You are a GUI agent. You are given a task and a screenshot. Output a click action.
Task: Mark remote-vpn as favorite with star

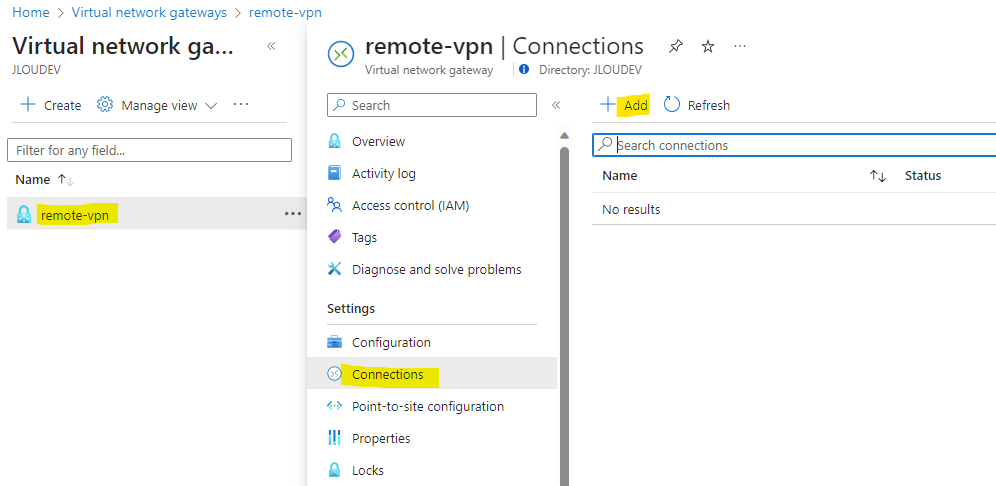[708, 46]
